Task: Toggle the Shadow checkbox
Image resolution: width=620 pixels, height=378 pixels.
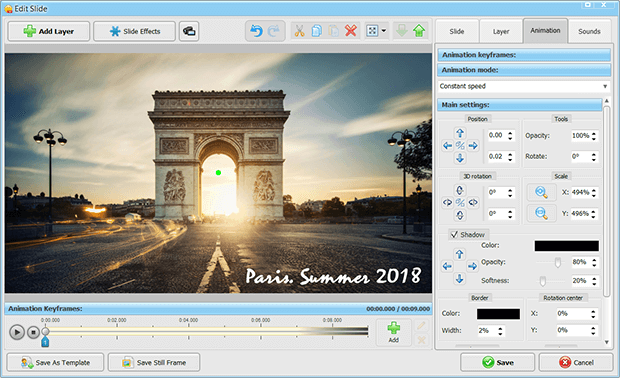Action: (454, 234)
